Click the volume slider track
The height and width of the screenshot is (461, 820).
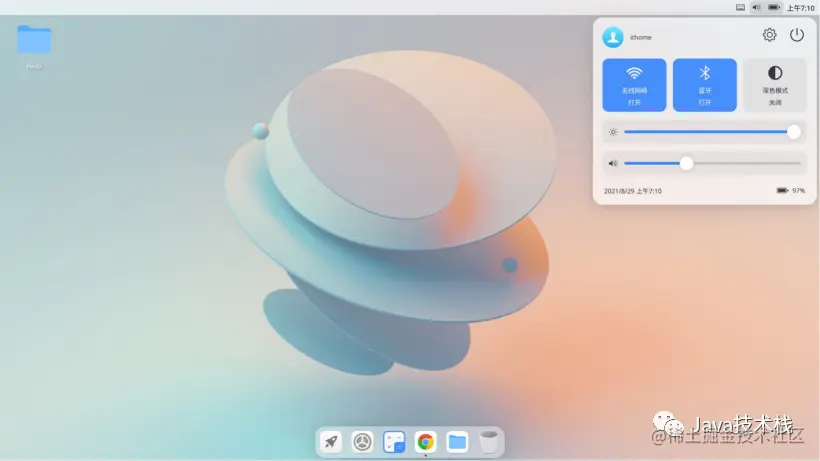pyautogui.click(x=712, y=163)
